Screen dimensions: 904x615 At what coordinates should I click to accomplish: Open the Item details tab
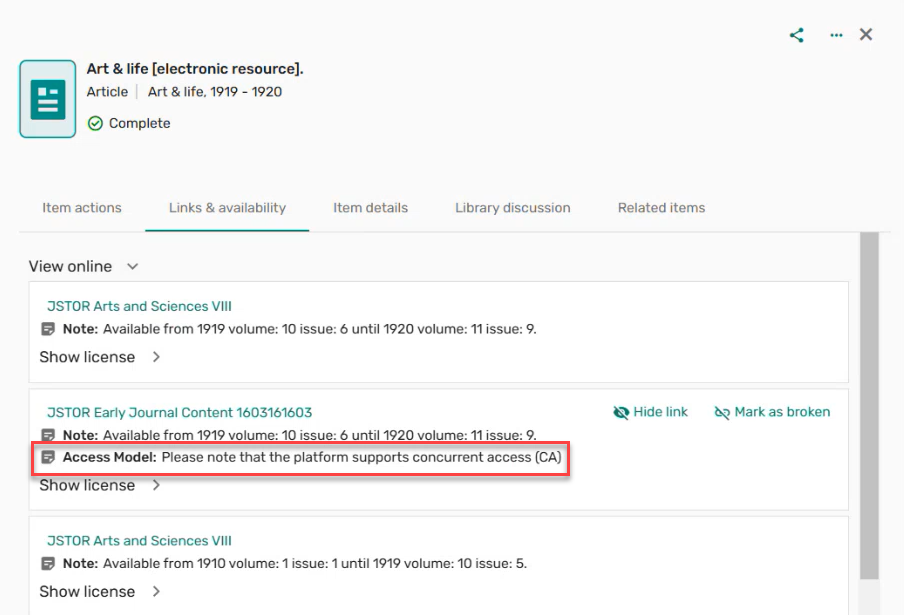(371, 208)
